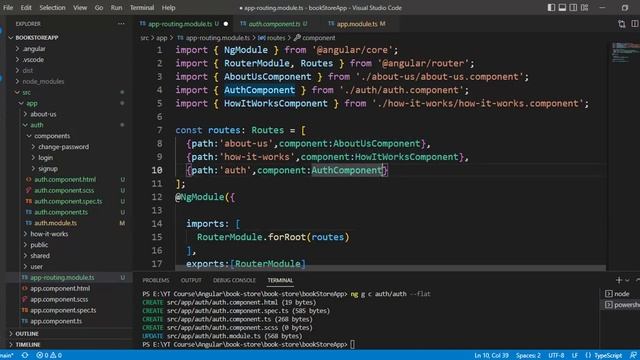Viewport: 640px width, 360px height.
Task: Click errors and warnings status indicator
Action: [49, 355]
